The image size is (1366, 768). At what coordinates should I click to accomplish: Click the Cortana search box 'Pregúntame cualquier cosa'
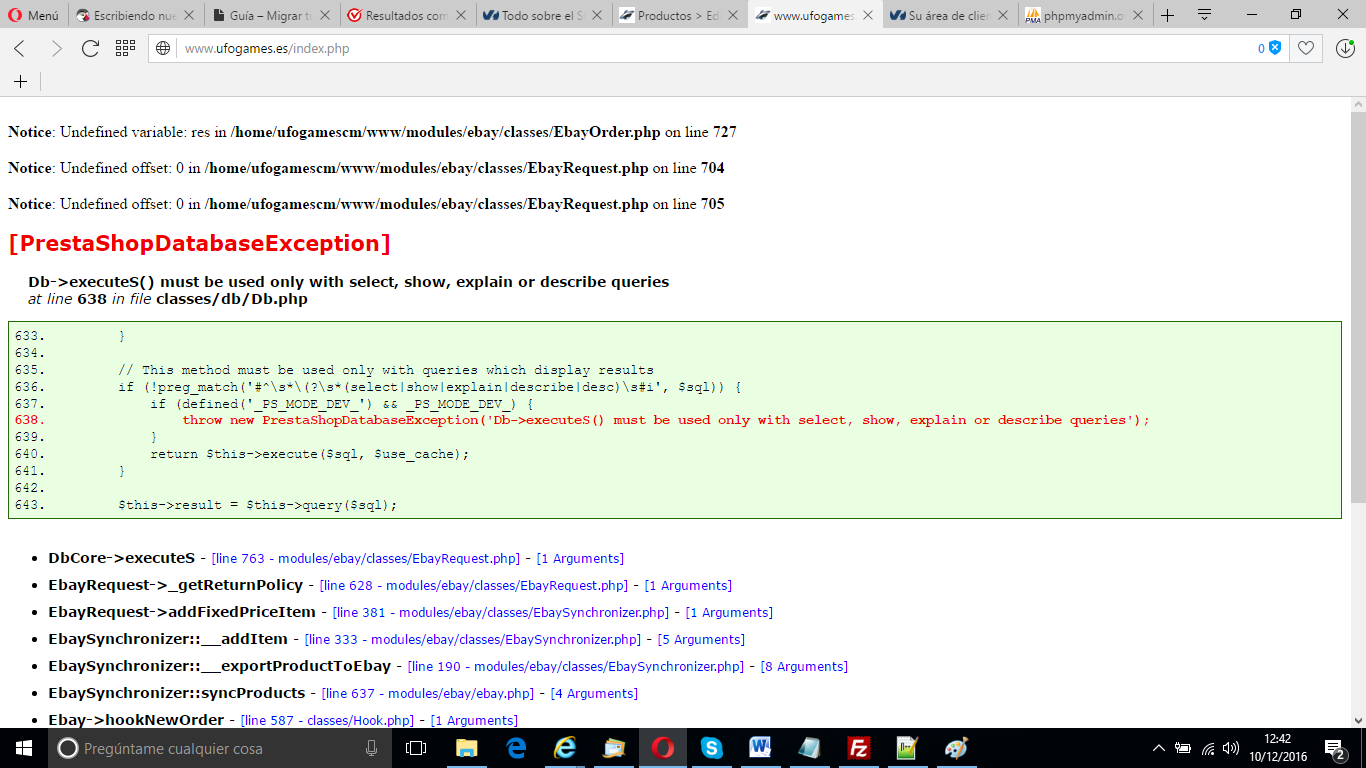point(220,748)
